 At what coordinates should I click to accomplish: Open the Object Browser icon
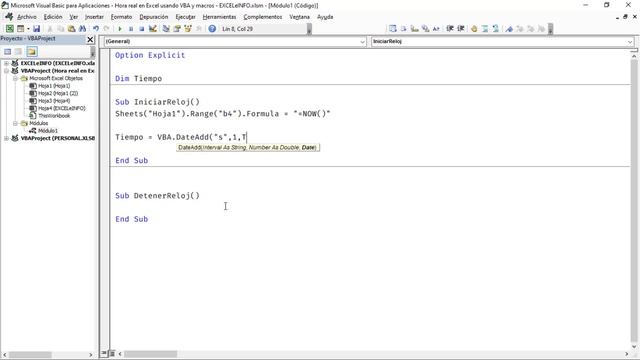[x=188, y=29]
